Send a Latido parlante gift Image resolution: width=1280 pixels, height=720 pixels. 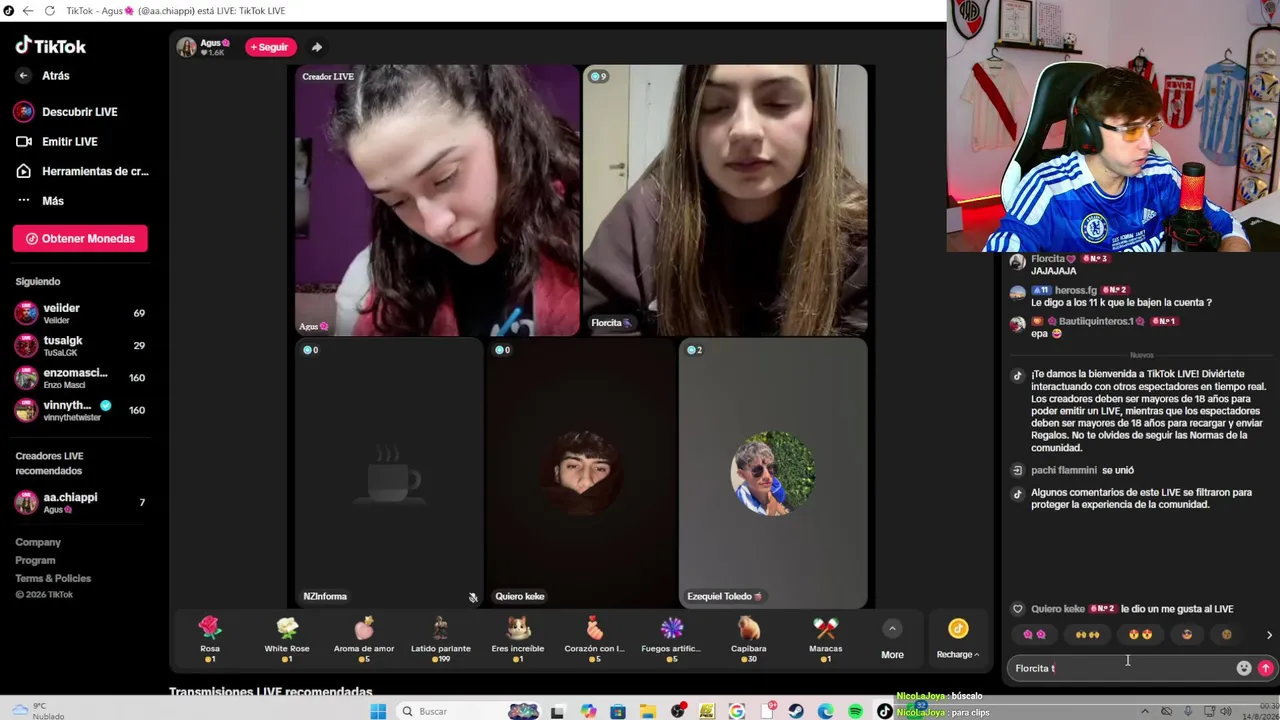(441, 639)
